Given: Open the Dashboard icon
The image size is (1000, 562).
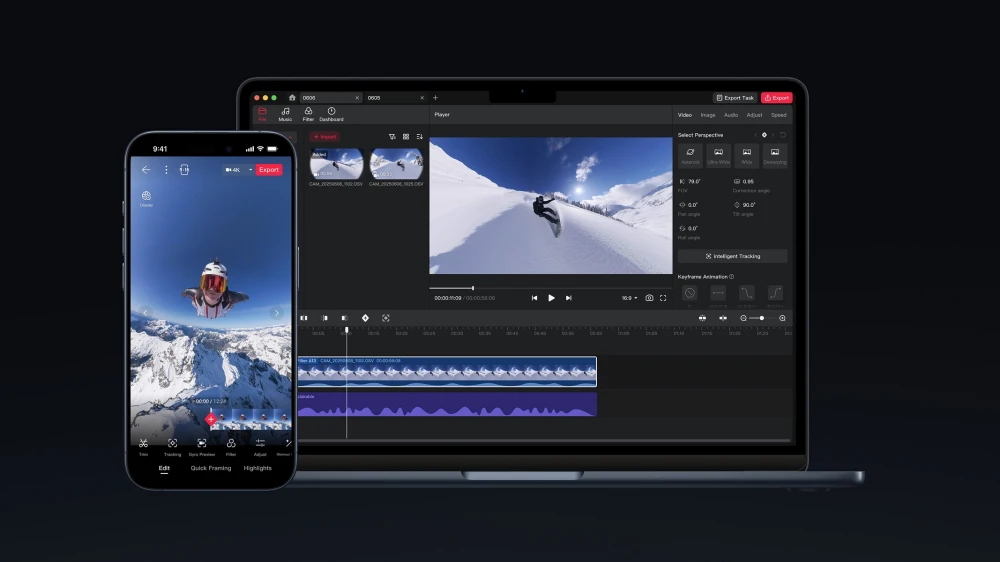Looking at the screenshot, I should point(331,114).
